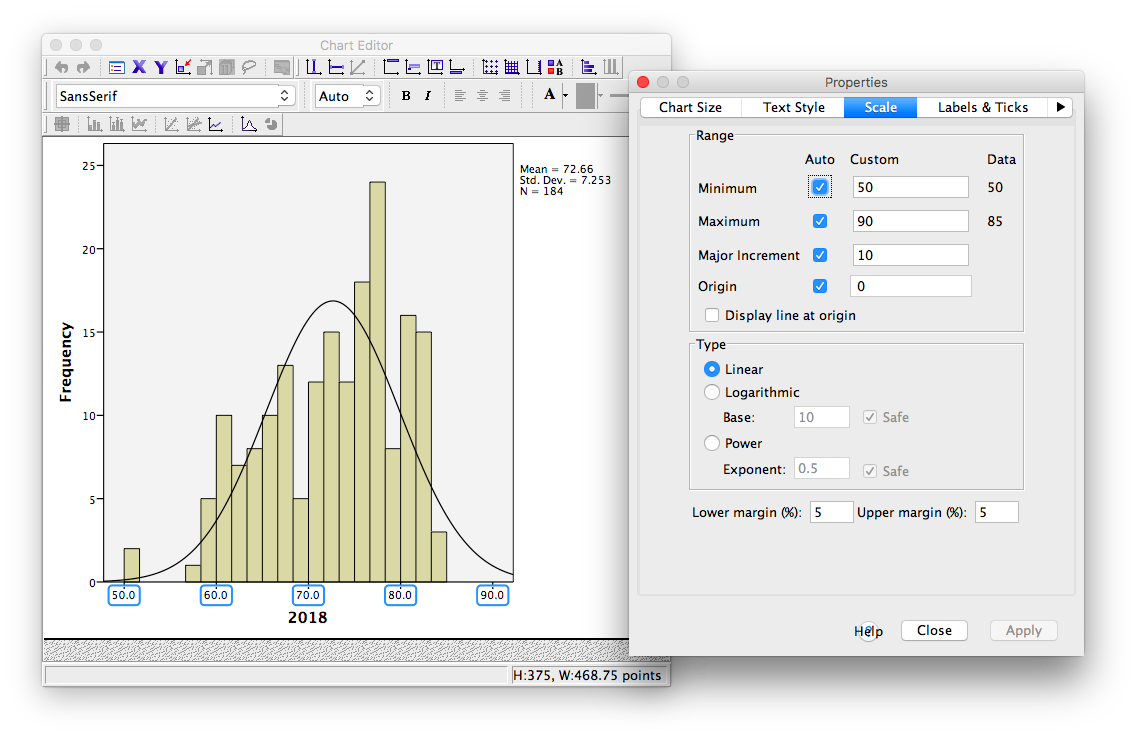This screenshot has height=737, width=1140.
Task: Click the Italic I formatting icon
Action: (428, 95)
